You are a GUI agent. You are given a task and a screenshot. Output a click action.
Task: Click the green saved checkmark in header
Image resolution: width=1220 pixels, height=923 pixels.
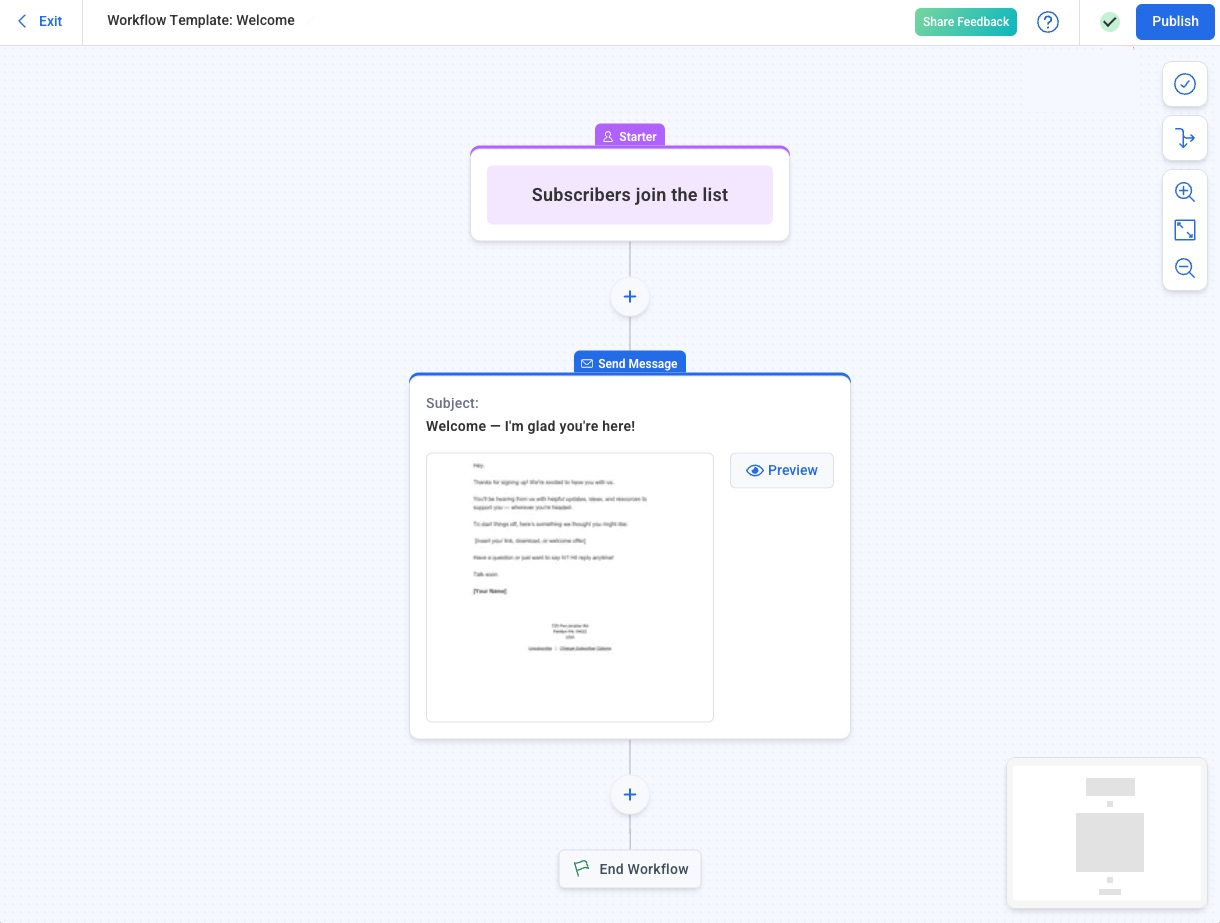(1110, 21)
